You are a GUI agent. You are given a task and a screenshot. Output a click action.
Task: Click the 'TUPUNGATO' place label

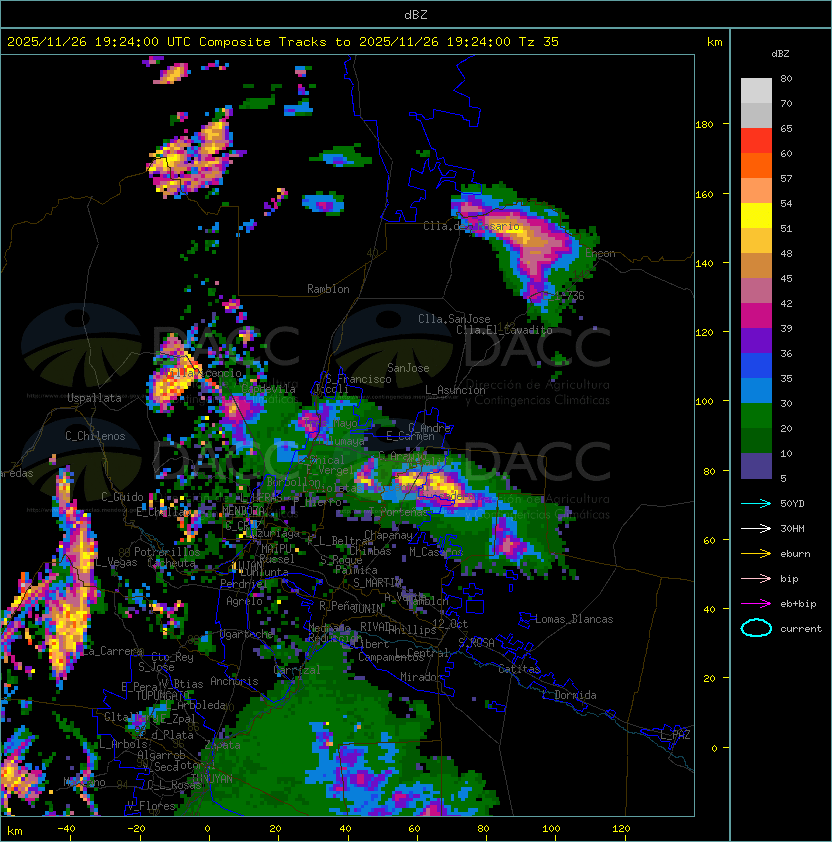(163, 696)
